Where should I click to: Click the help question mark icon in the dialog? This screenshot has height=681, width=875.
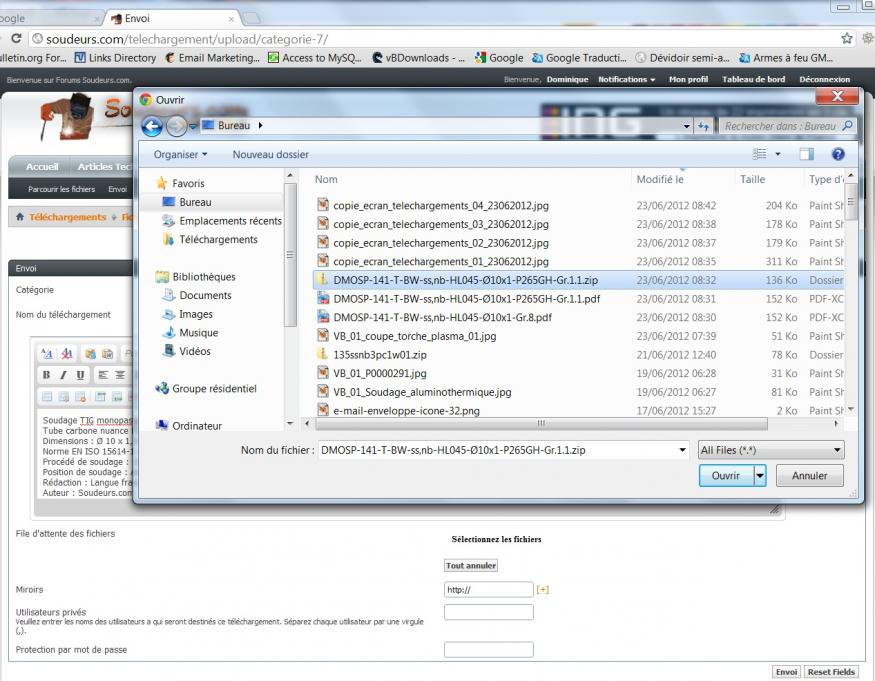(x=838, y=155)
